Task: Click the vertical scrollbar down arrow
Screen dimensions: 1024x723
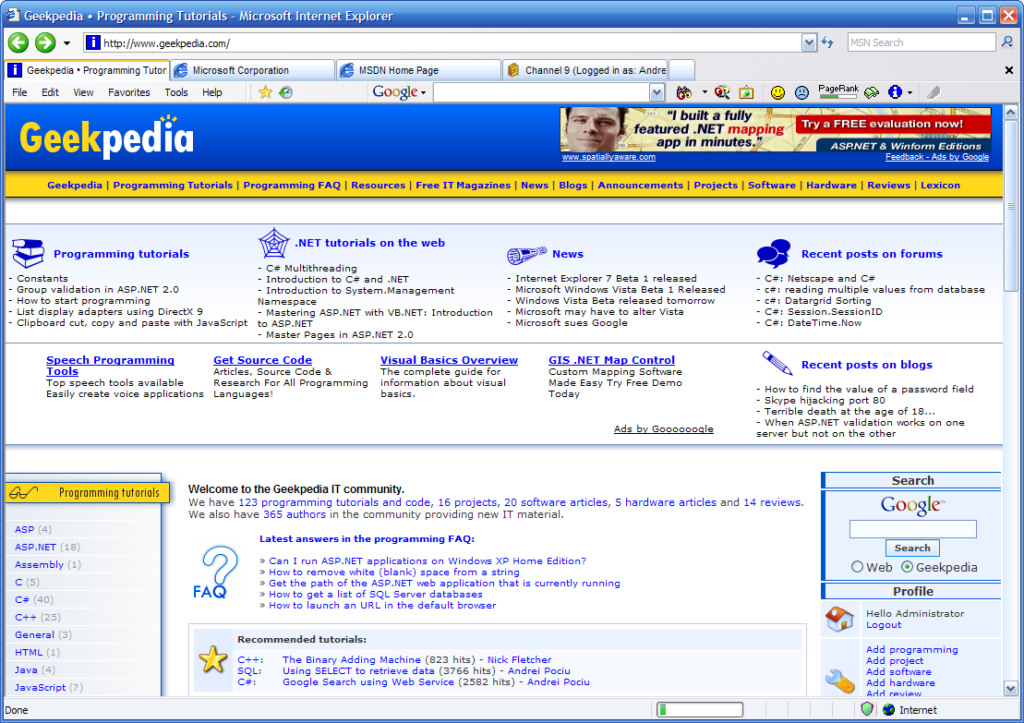Action: pyautogui.click(x=1010, y=688)
